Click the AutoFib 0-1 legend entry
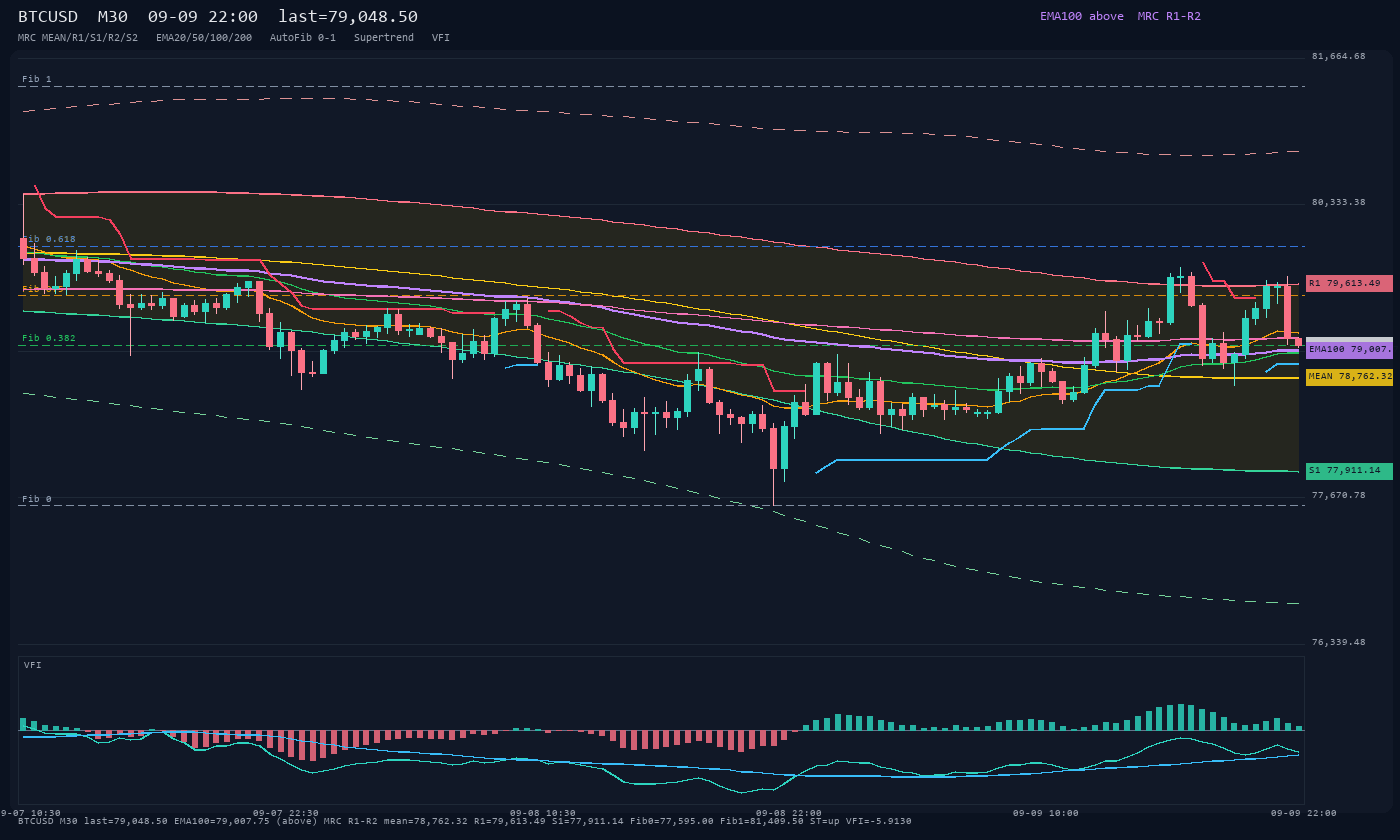Image resolution: width=1400 pixels, height=840 pixels. tap(303, 37)
